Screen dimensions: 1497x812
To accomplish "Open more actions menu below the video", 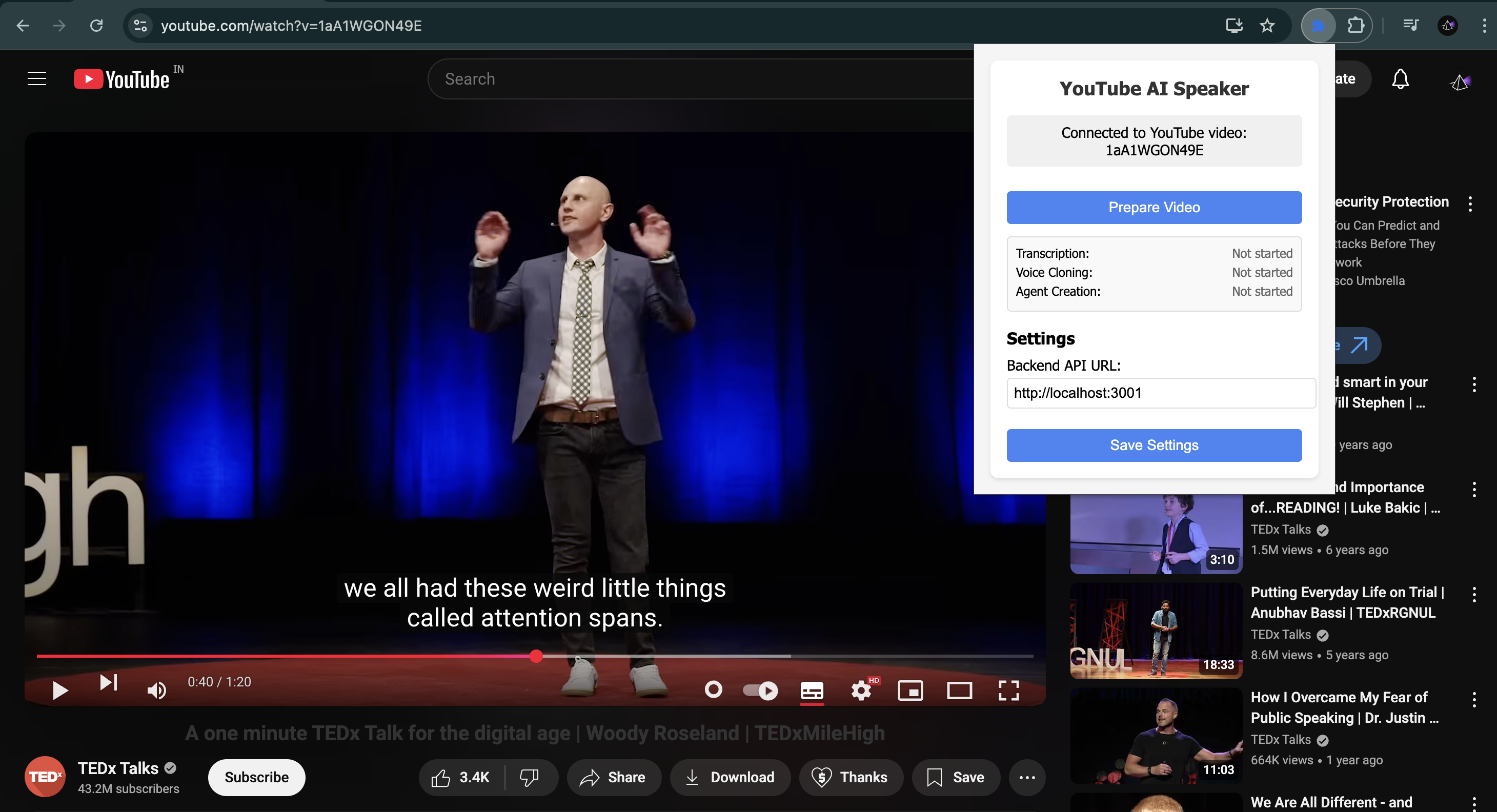I will coord(1027,777).
